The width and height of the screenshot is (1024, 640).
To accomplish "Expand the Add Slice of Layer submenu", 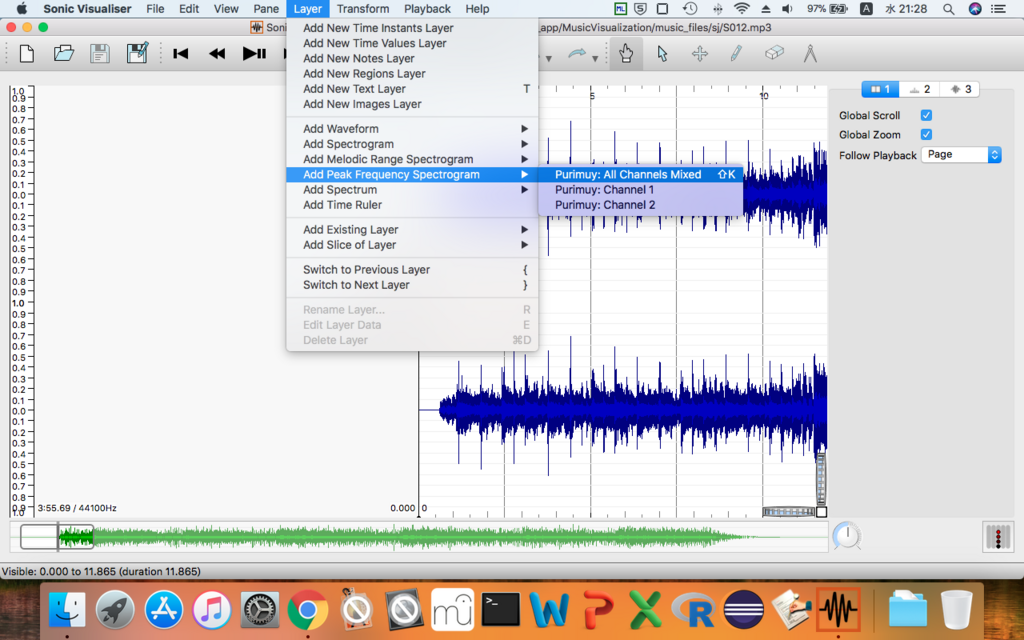I will (412, 245).
